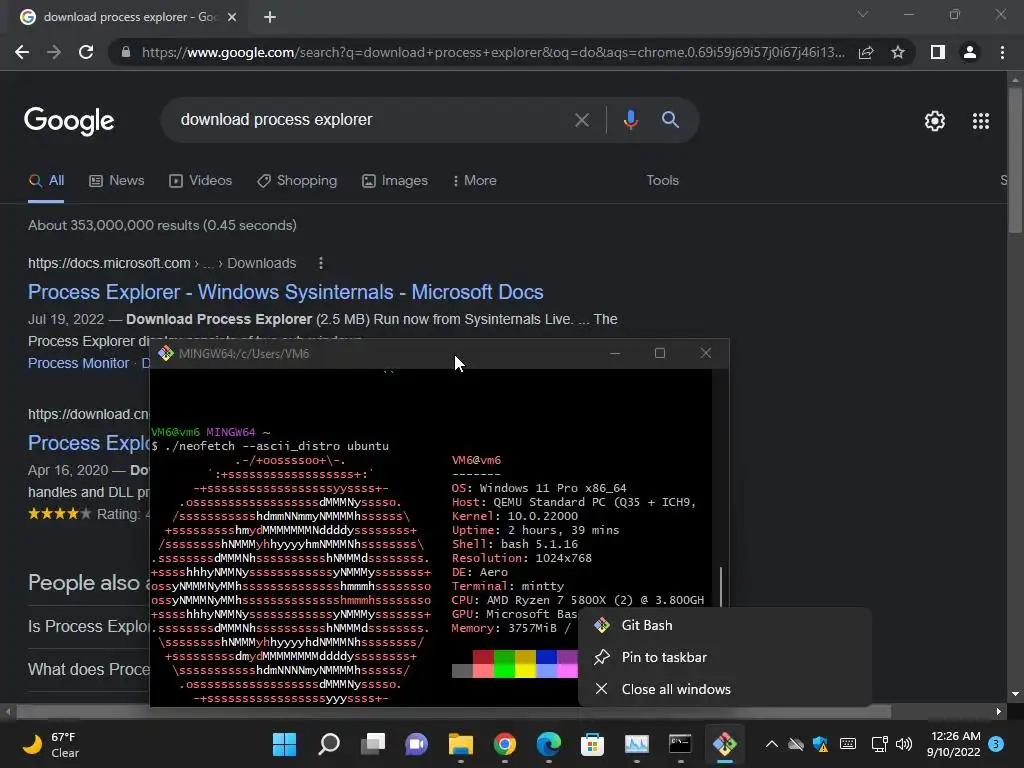
Task: Click Git Bash in taskbar jump list
Action: pyautogui.click(x=725, y=626)
